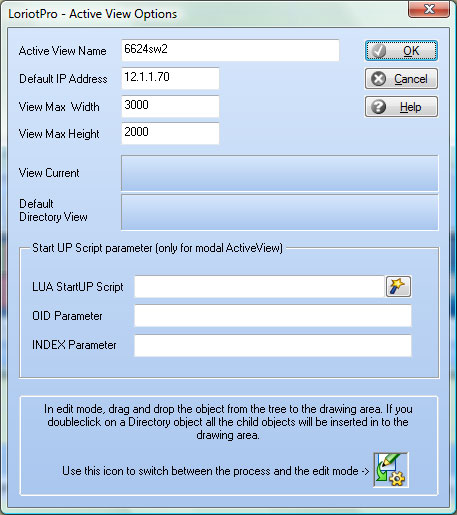Focus the Active View Name field
The image size is (457, 515).
pyautogui.click(x=230, y=50)
